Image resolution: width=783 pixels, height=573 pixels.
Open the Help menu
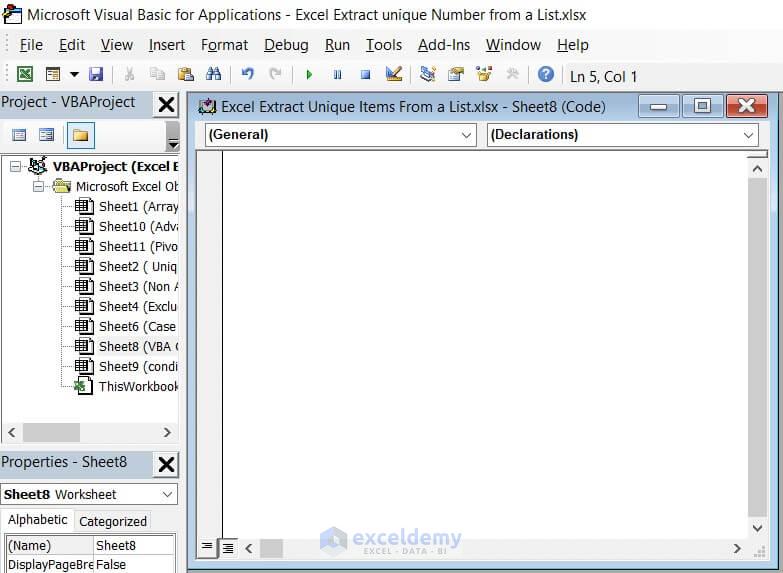(x=573, y=45)
